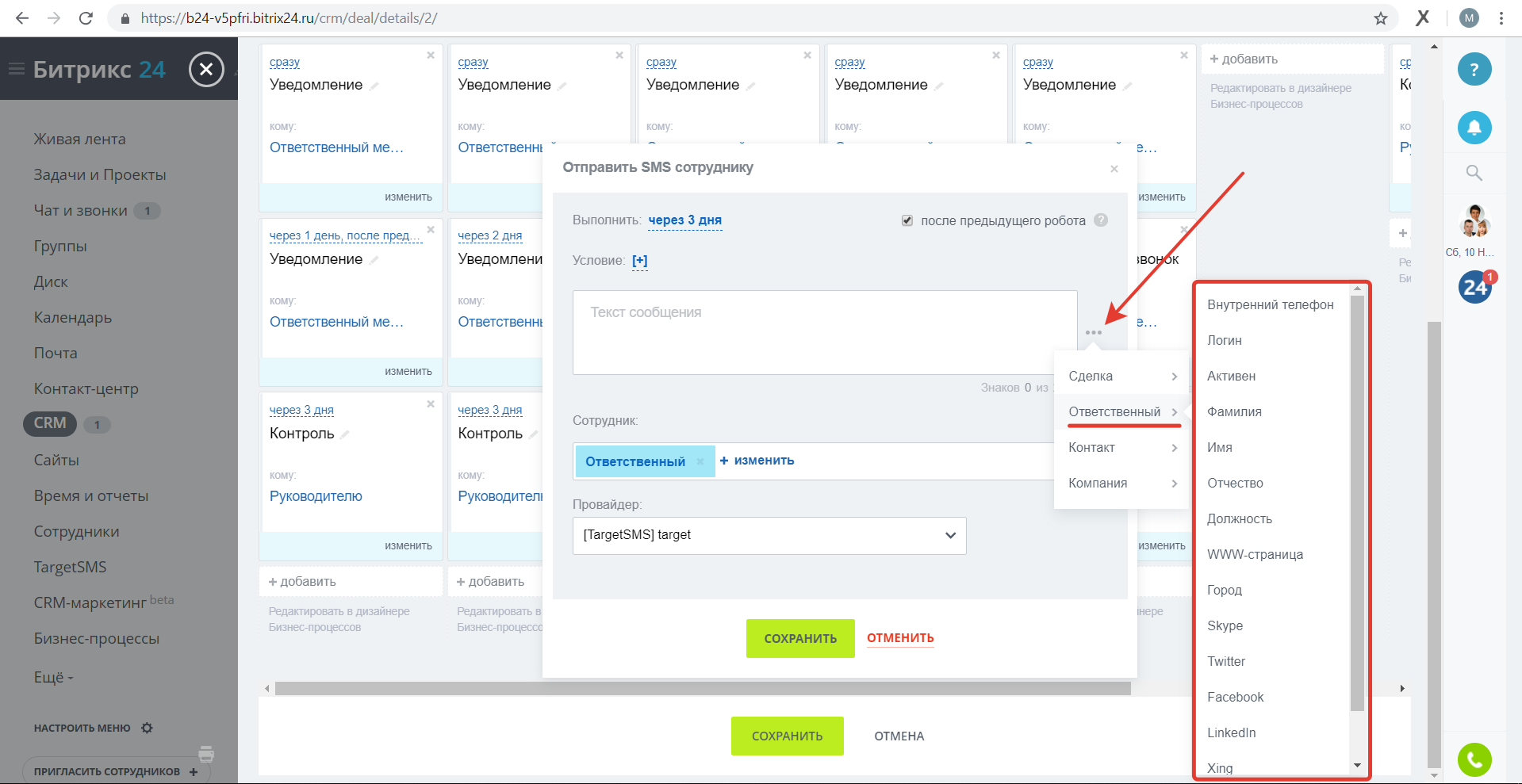Open the Провайдер TargetSMS dropdown

[769, 535]
